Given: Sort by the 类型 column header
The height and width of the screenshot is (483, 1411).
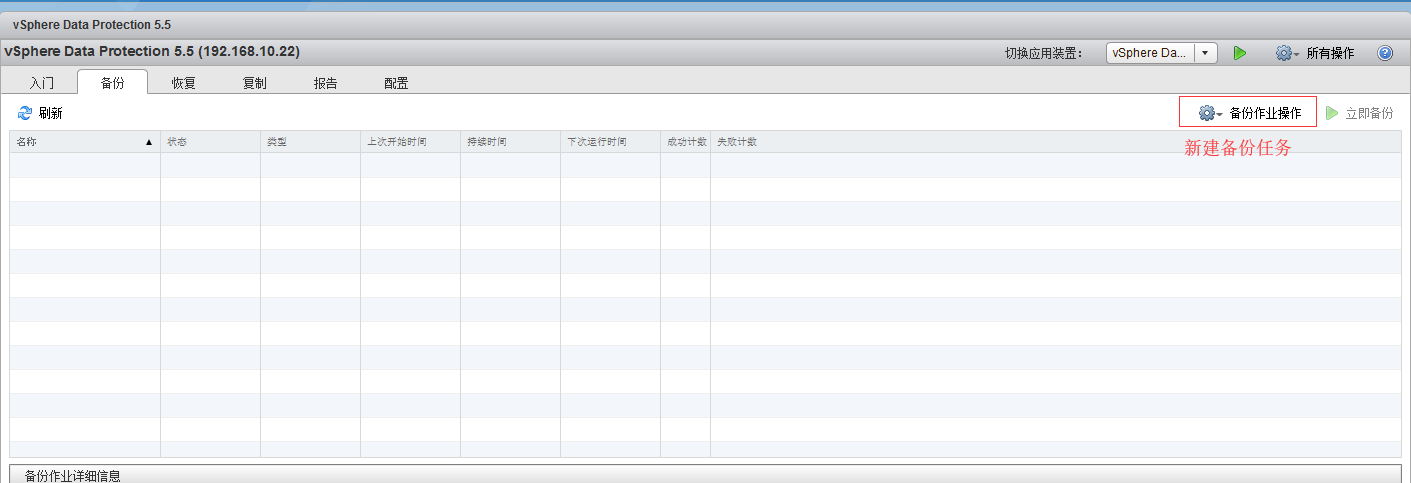Looking at the screenshot, I should (310, 142).
